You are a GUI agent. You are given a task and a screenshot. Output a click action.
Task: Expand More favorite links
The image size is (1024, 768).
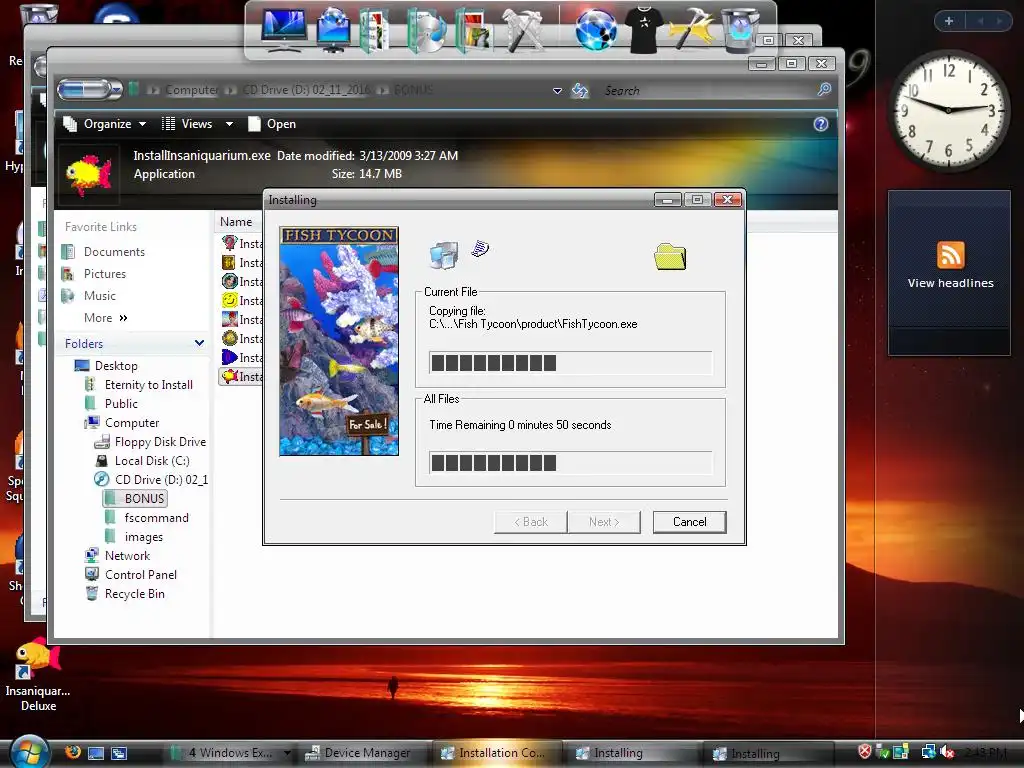(x=106, y=318)
